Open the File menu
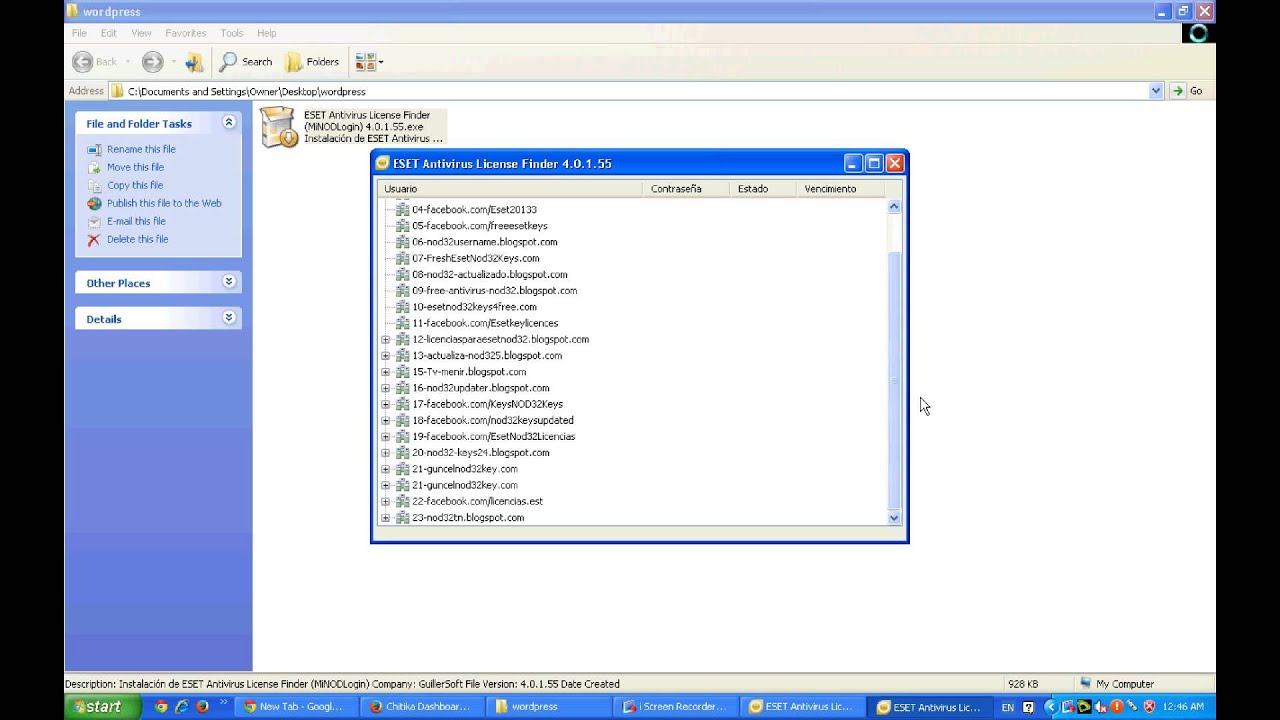The width and height of the screenshot is (1280, 720). [x=79, y=33]
